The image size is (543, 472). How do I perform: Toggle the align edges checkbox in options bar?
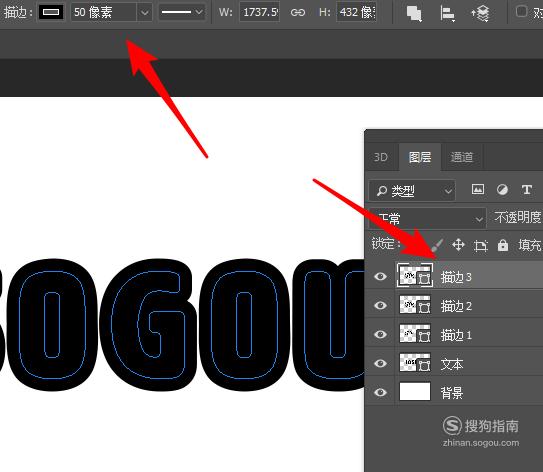click(521, 11)
